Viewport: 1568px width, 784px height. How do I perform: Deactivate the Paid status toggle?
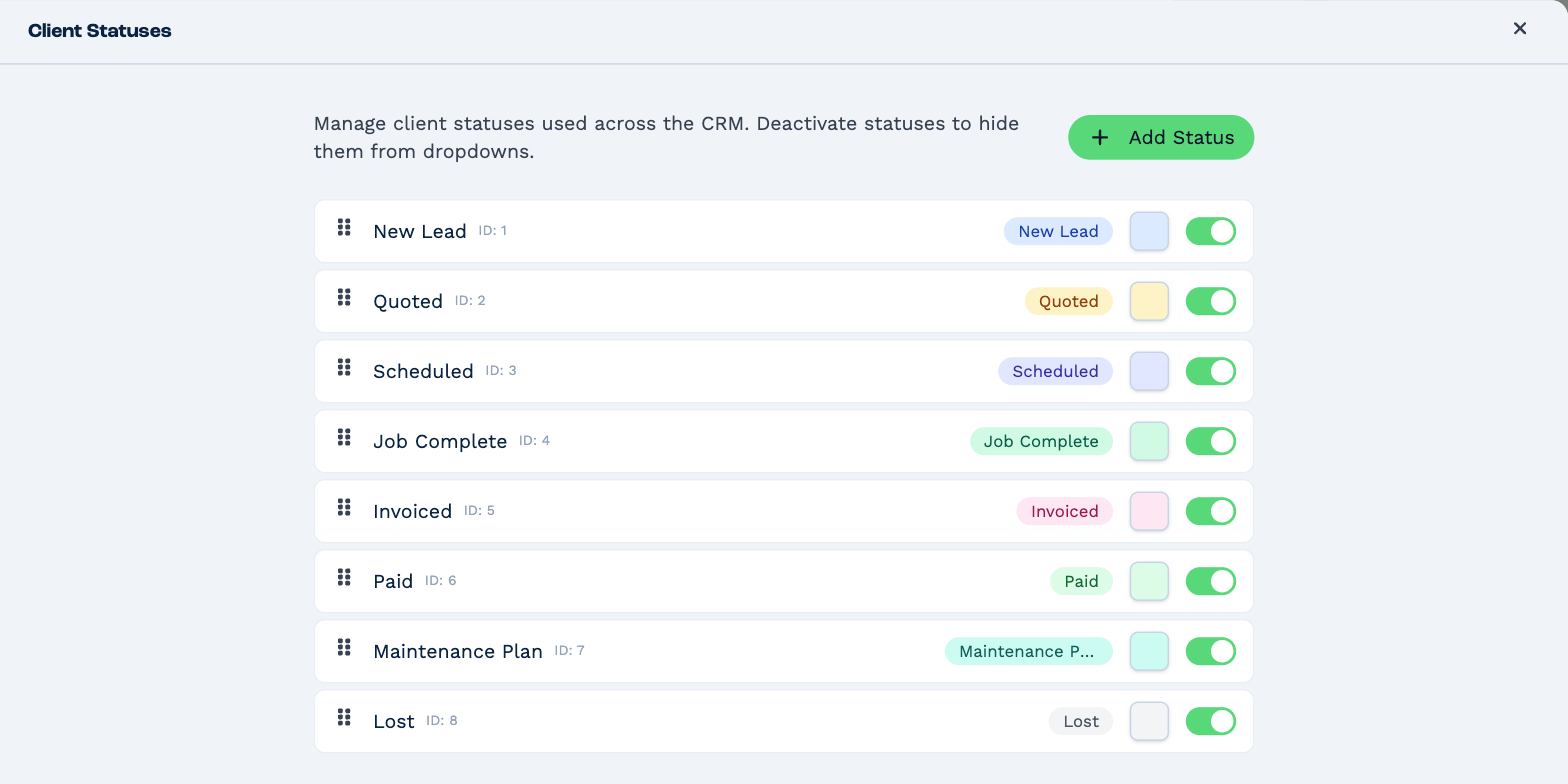1211,581
